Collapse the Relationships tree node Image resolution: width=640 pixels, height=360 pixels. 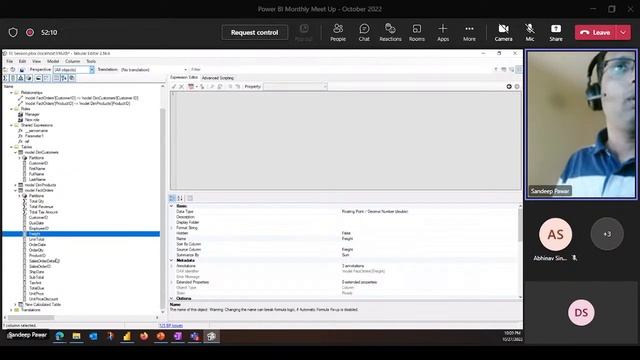tap(11, 93)
